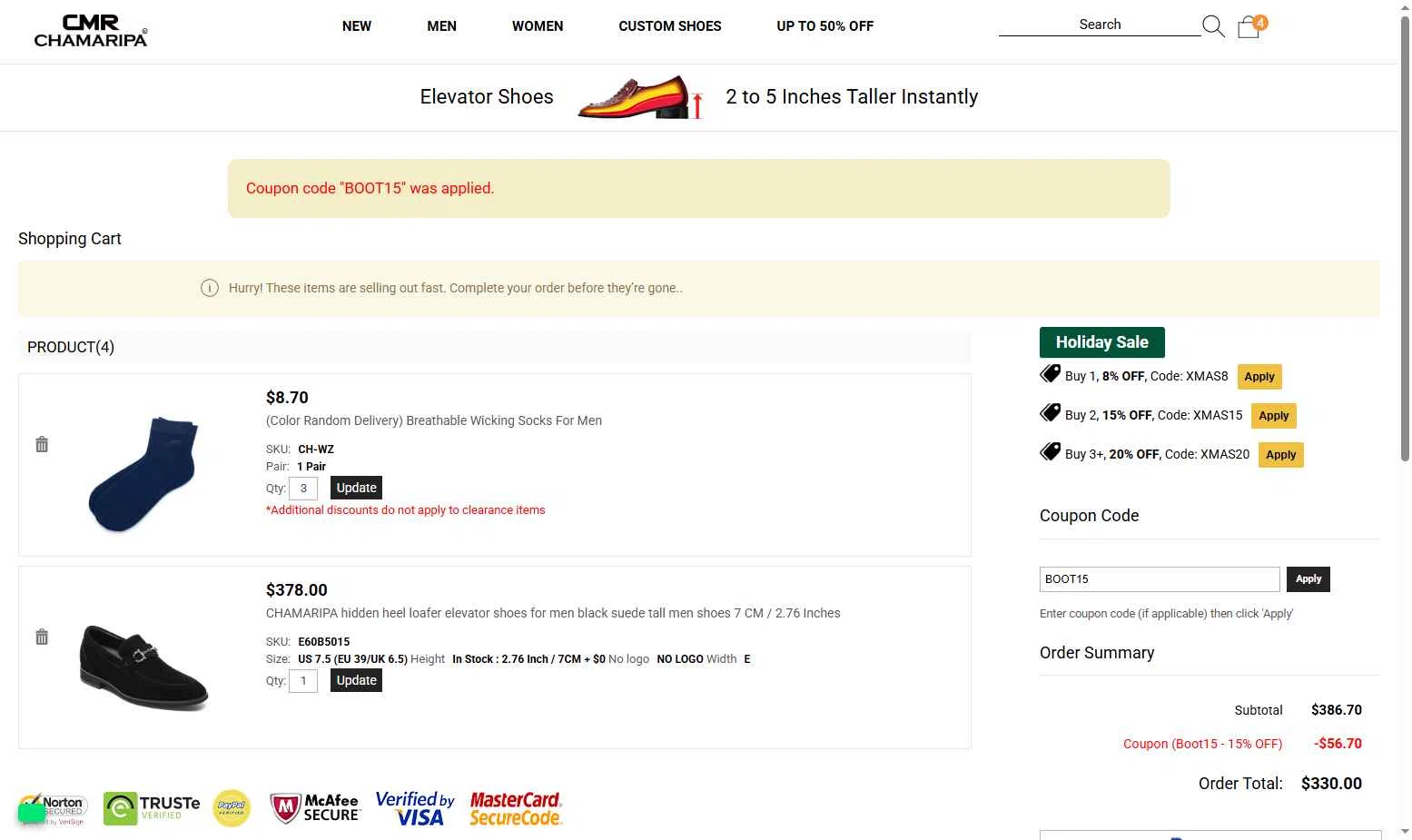The width and height of the screenshot is (1412, 840).
Task: Click the elevator shoe banner image
Action: point(640,97)
